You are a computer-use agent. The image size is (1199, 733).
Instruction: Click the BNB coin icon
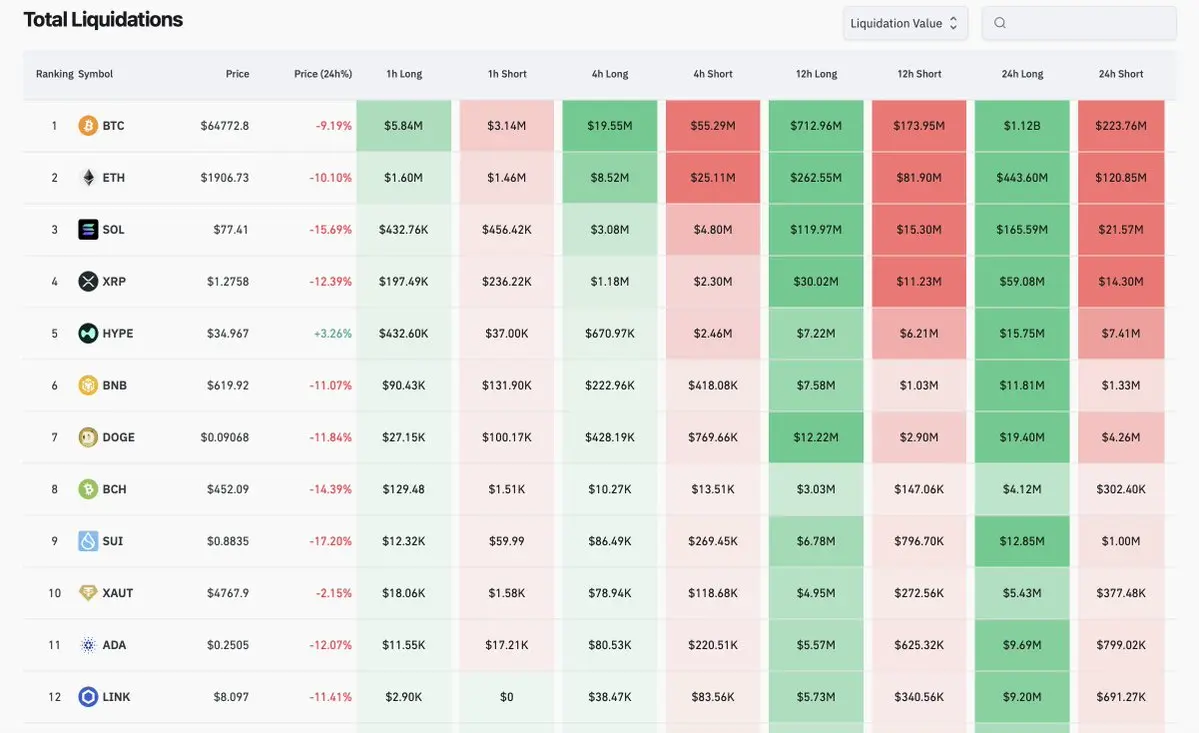pos(88,386)
